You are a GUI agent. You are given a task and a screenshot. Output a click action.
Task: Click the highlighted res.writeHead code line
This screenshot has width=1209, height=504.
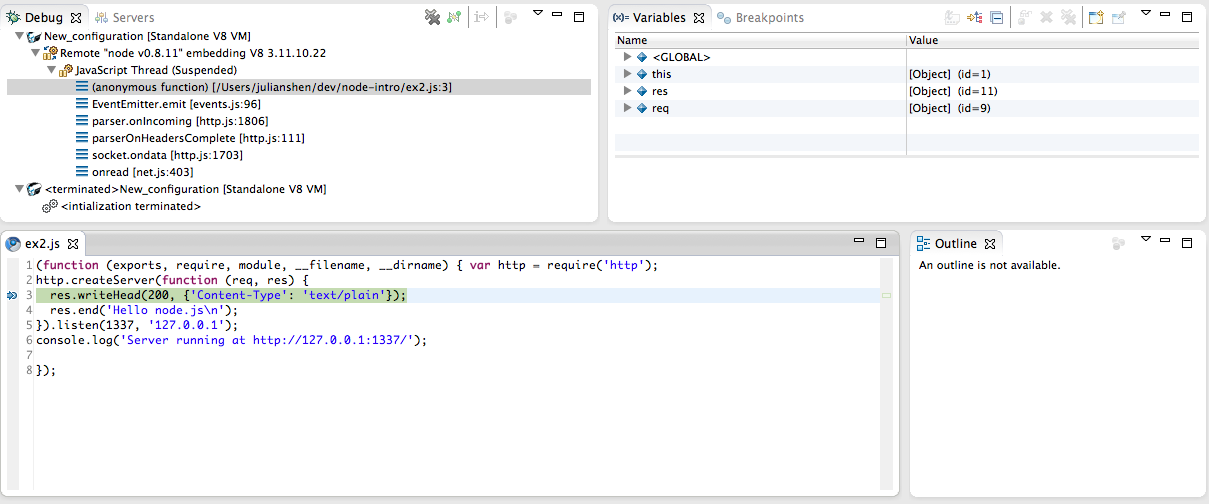pos(228,295)
